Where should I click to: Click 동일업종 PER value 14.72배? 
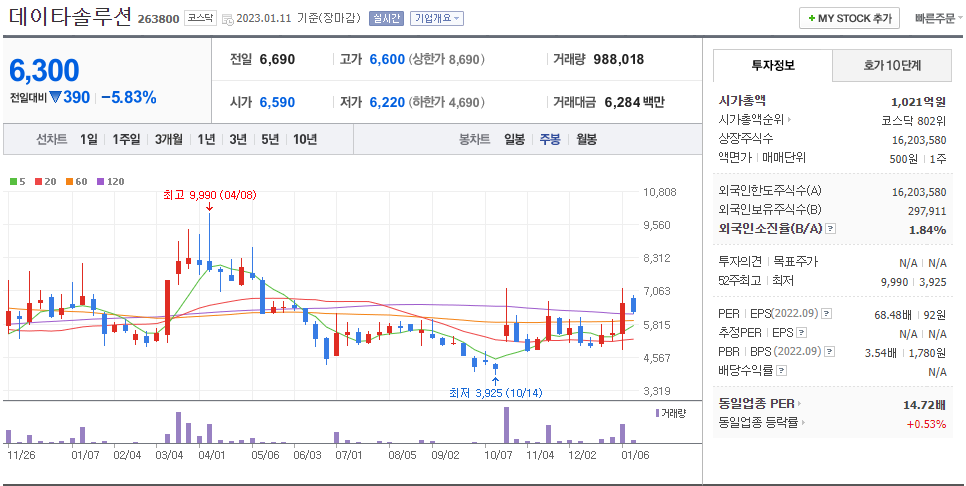[x=924, y=405]
